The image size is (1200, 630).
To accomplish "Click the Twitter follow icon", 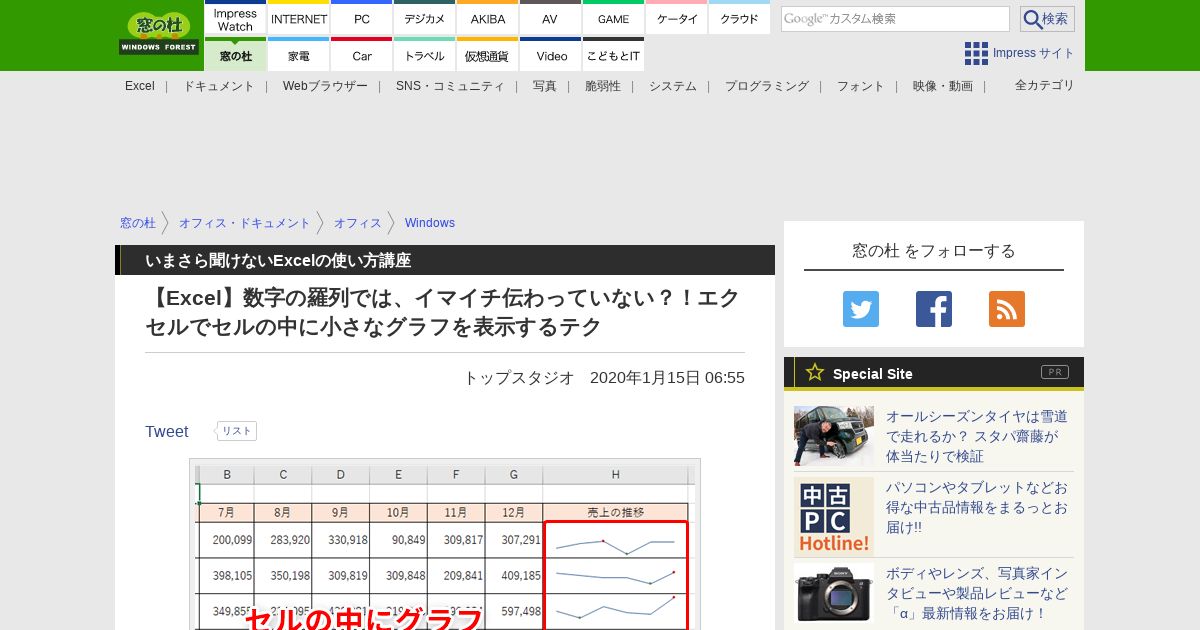I will tap(861, 309).
